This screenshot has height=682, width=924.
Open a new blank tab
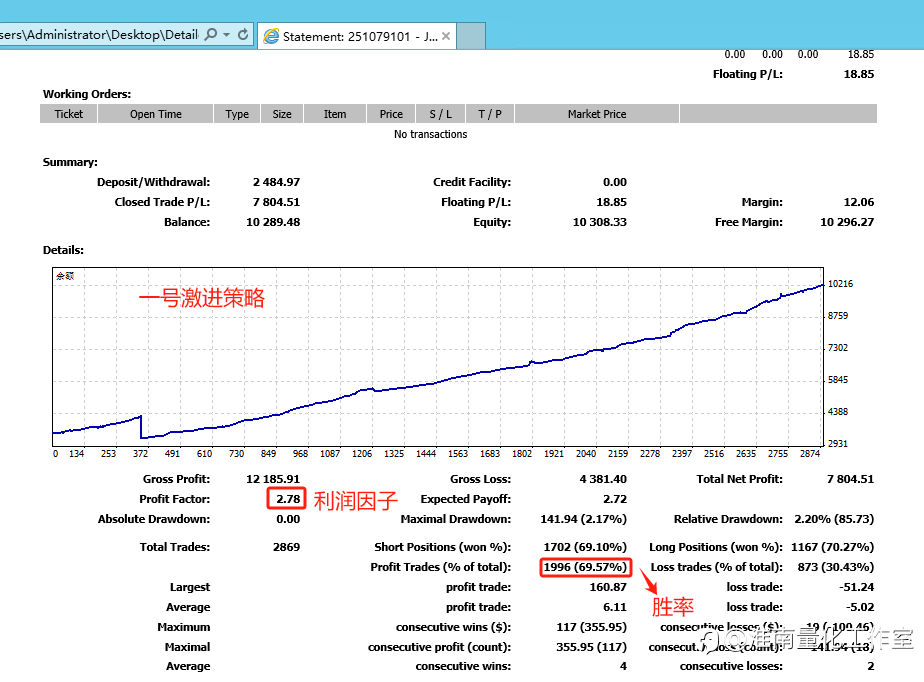tap(471, 36)
